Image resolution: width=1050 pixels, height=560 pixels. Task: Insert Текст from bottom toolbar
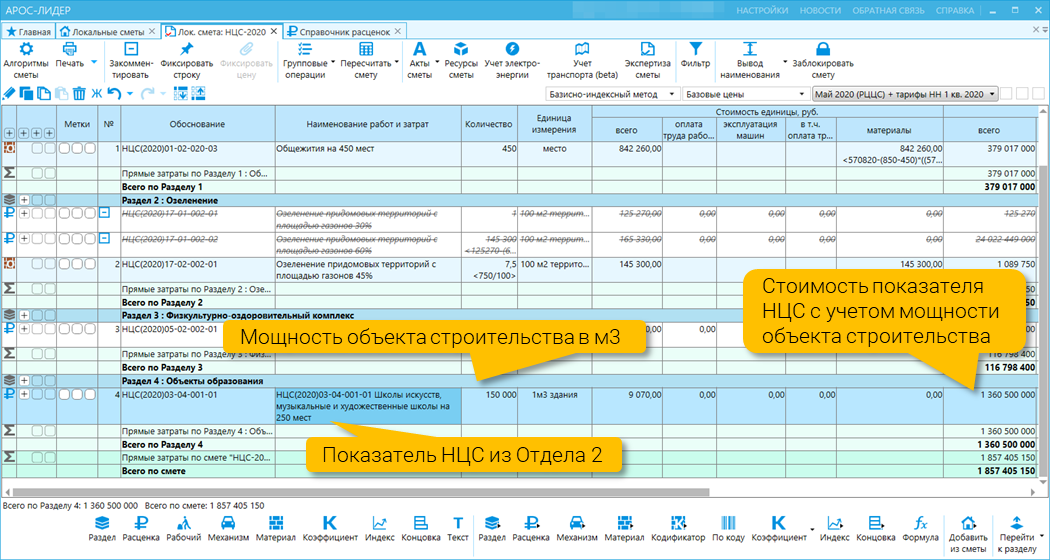[458, 529]
